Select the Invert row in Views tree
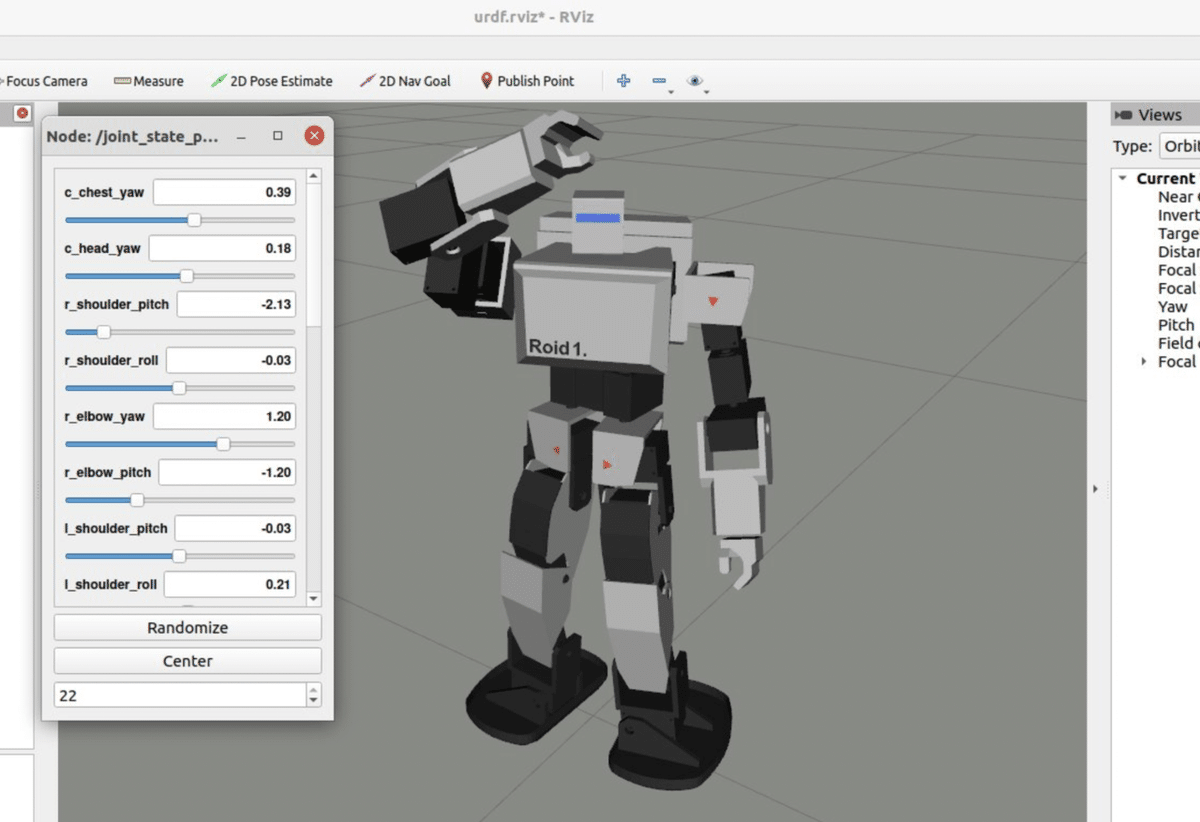The width and height of the screenshot is (1200, 822). click(1178, 215)
